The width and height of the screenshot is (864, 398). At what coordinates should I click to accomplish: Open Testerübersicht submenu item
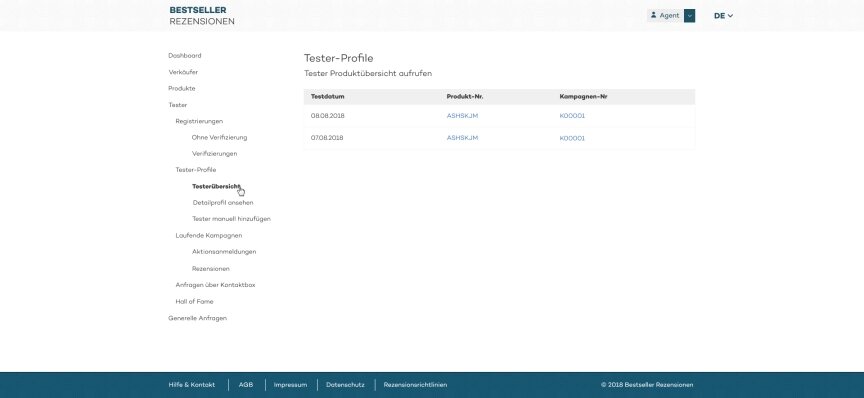point(216,186)
